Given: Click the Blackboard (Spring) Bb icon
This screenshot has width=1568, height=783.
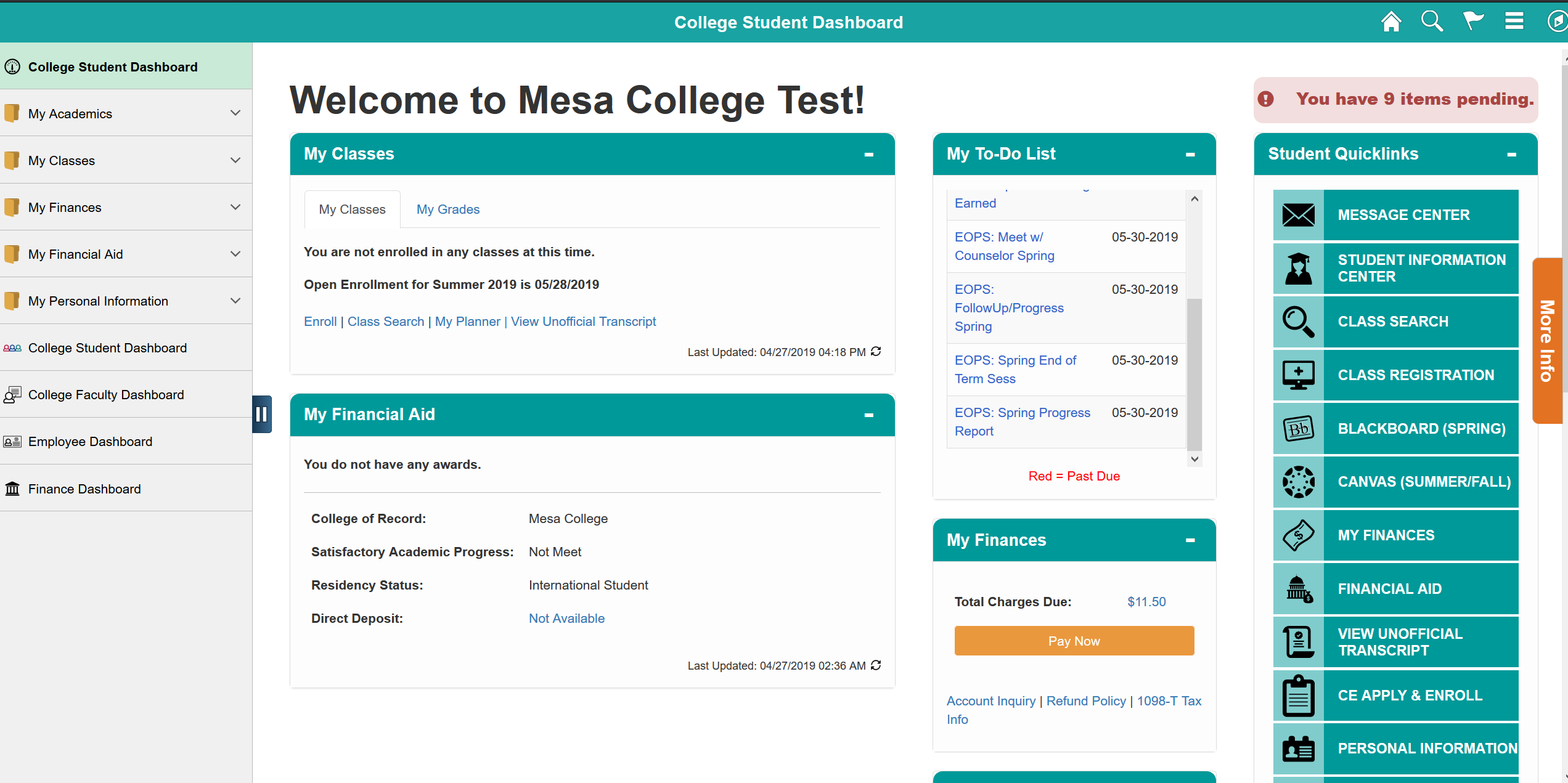Looking at the screenshot, I should [1299, 428].
